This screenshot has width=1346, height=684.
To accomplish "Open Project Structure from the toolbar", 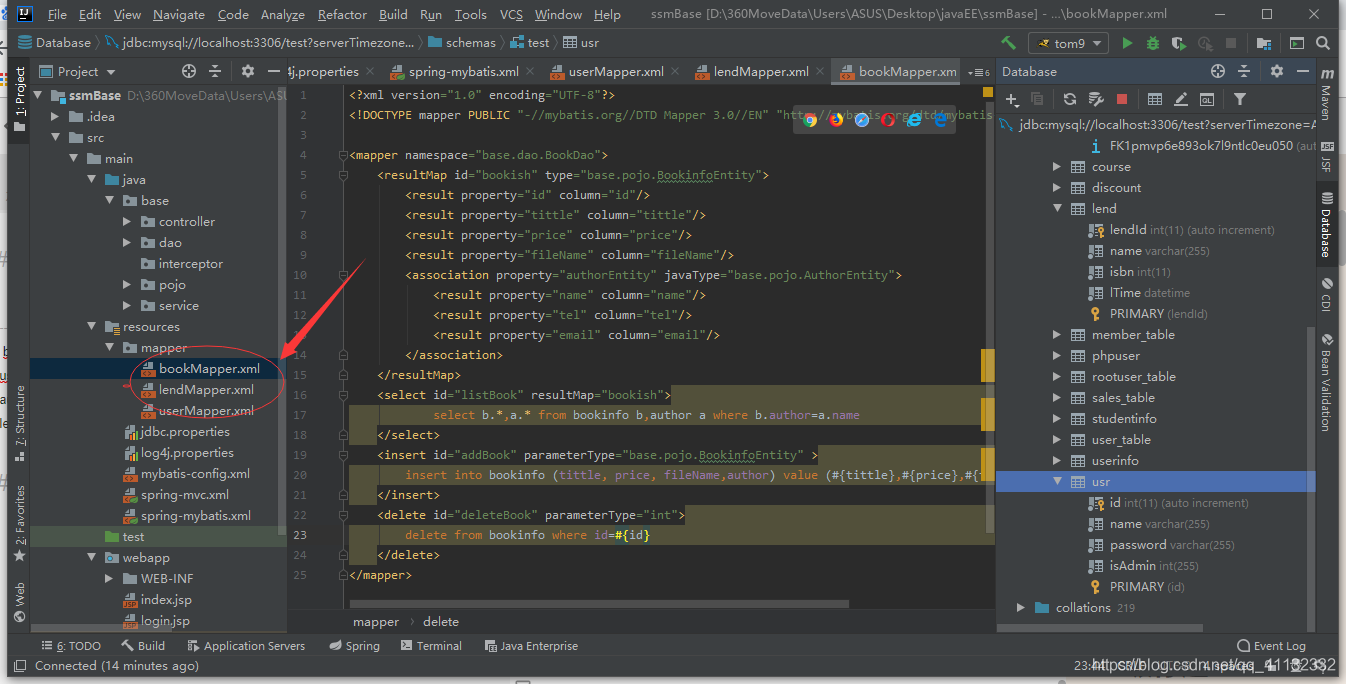I will coord(1266,43).
